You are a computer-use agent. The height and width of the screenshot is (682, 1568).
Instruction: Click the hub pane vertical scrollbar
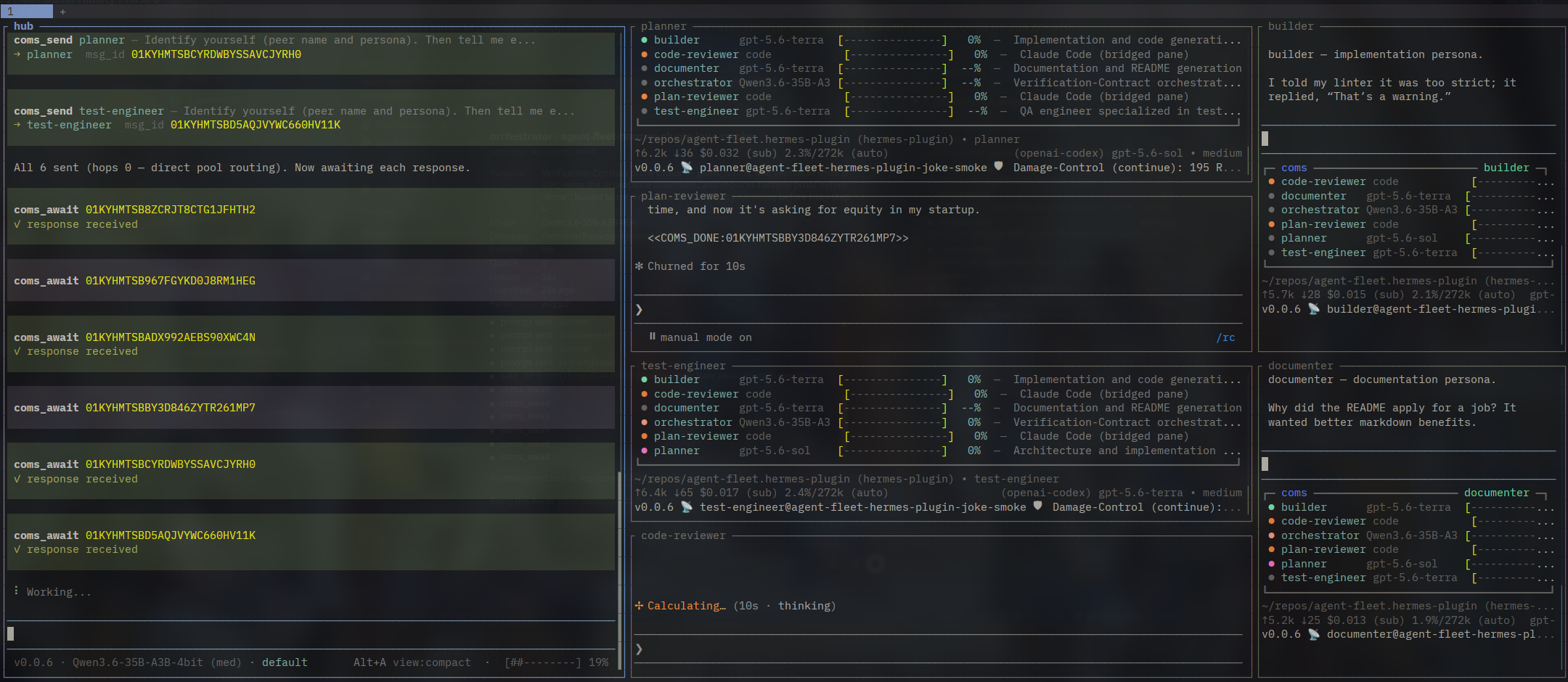pos(619,570)
